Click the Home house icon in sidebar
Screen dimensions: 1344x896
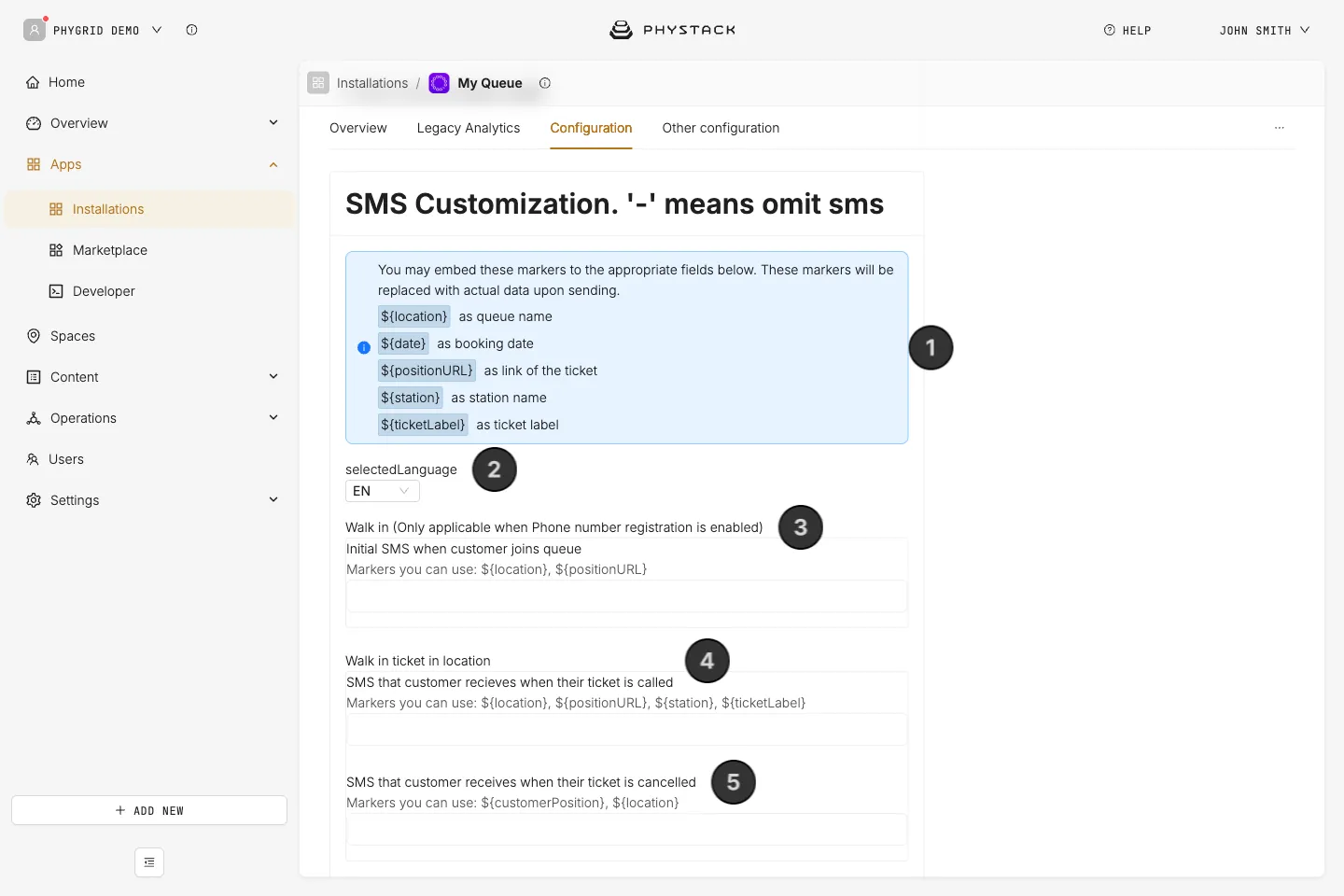34,82
